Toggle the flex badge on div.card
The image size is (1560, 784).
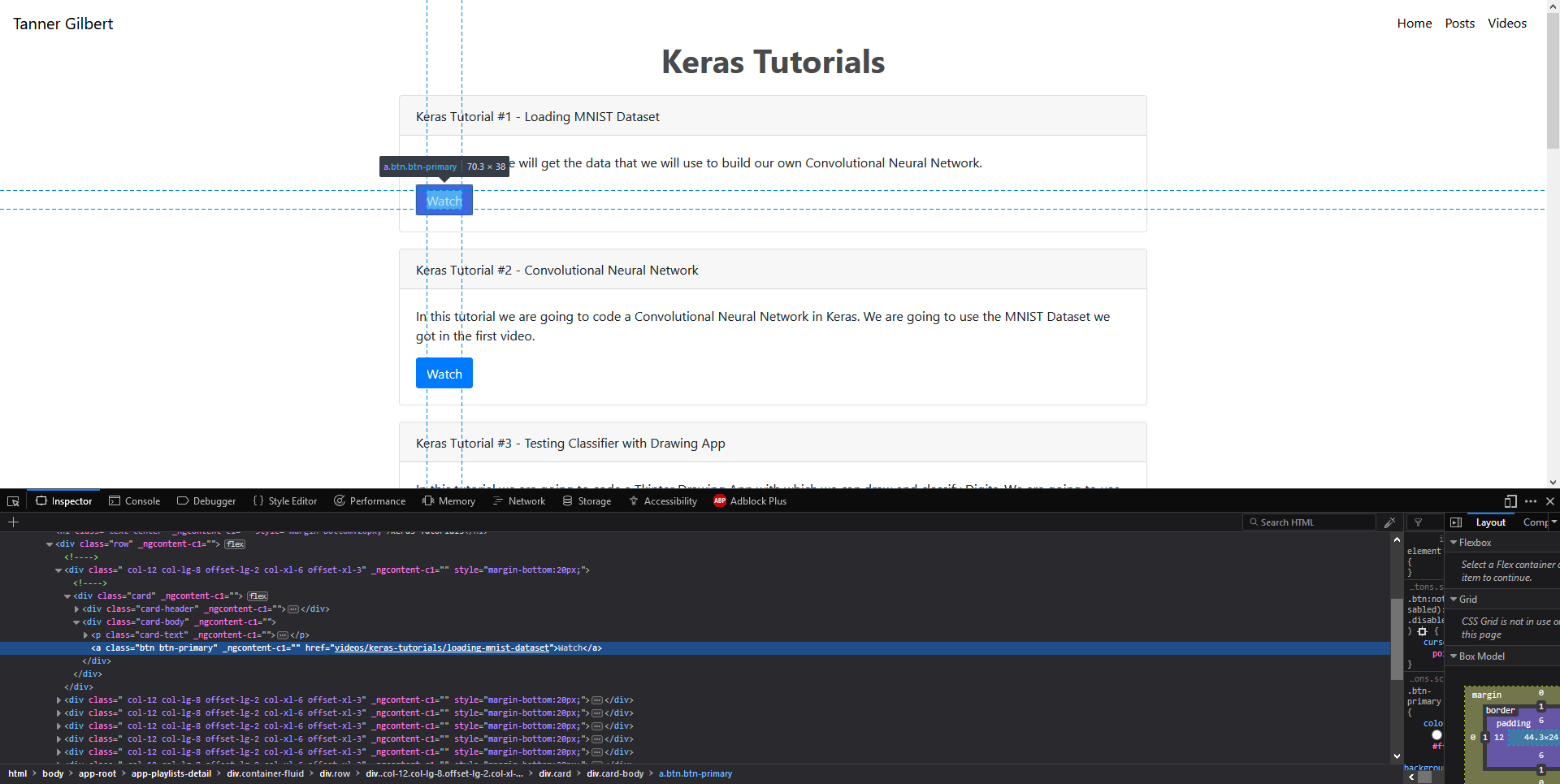click(x=258, y=596)
